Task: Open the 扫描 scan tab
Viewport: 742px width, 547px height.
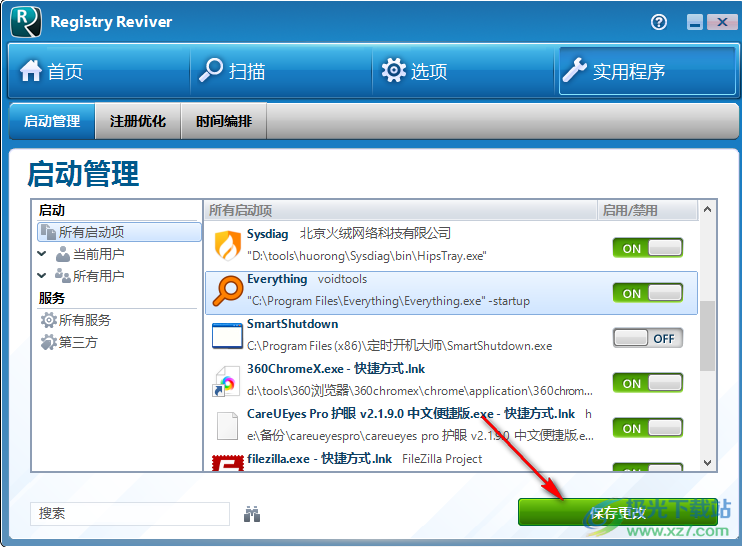Action: [x=281, y=71]
